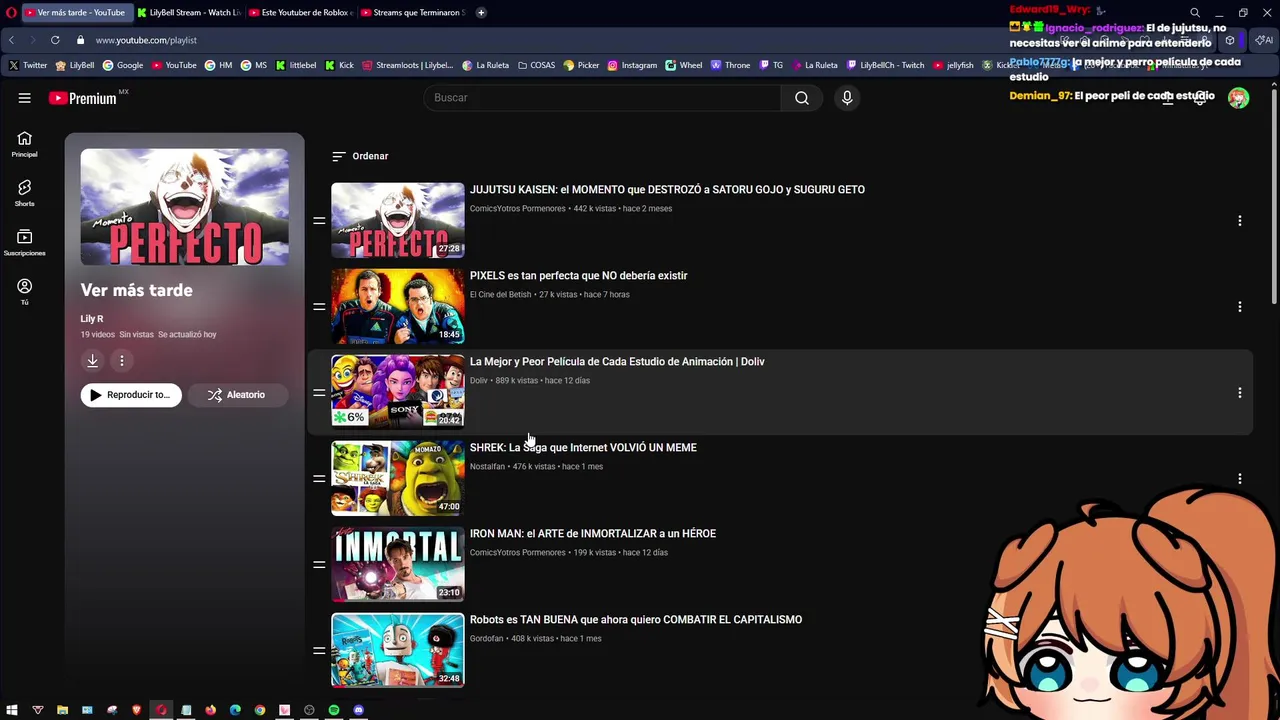Open OBS Studio from the taskbar
The height and width of the screenshot is (720, 1280).
[x=309, y=710]
